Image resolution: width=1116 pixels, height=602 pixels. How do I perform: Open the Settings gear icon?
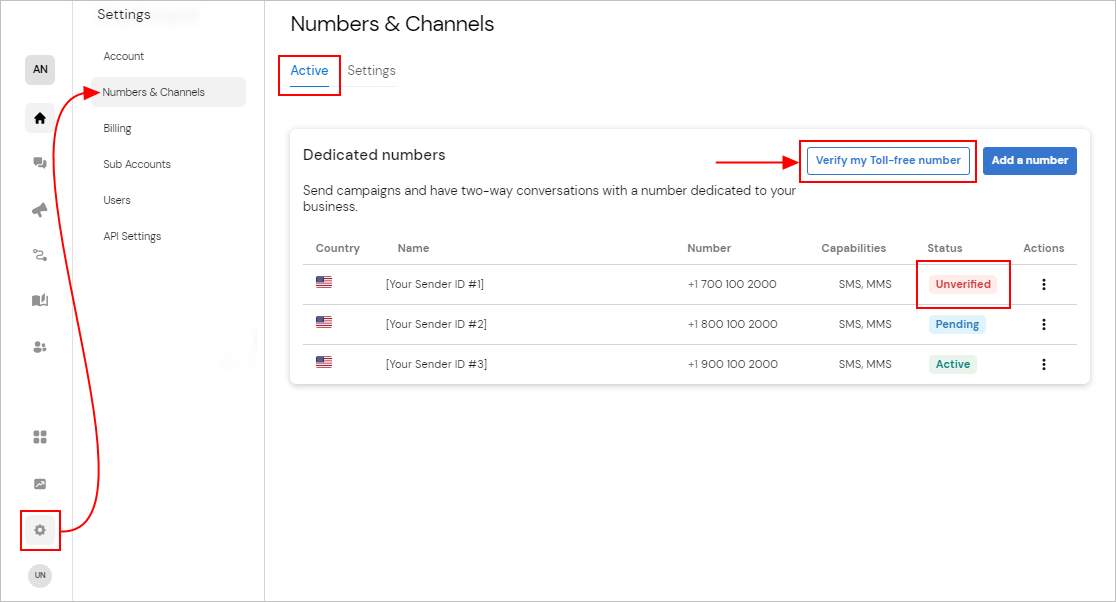(x=40, y=531)
